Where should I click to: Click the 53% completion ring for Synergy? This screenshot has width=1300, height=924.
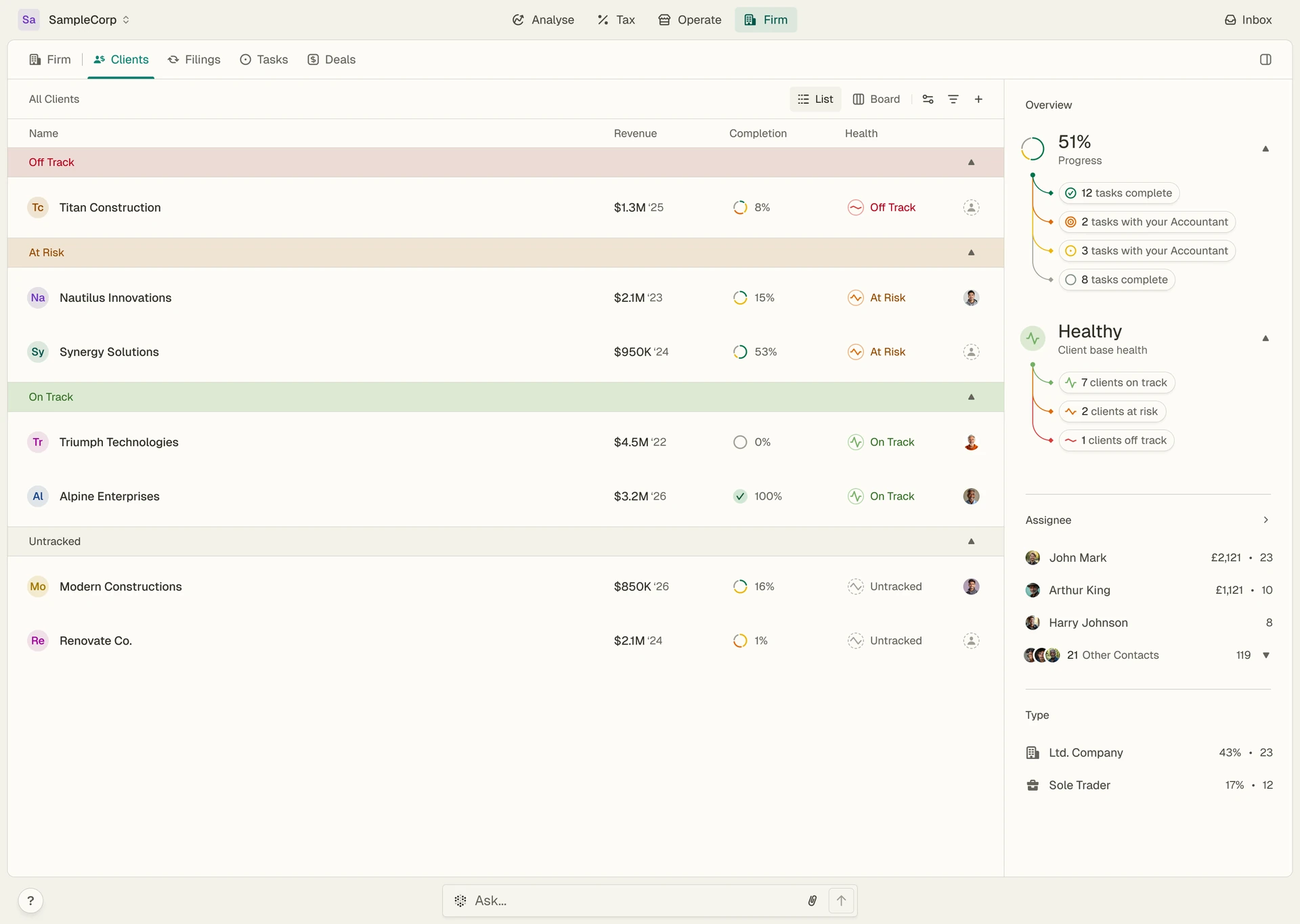pos(740,352)
